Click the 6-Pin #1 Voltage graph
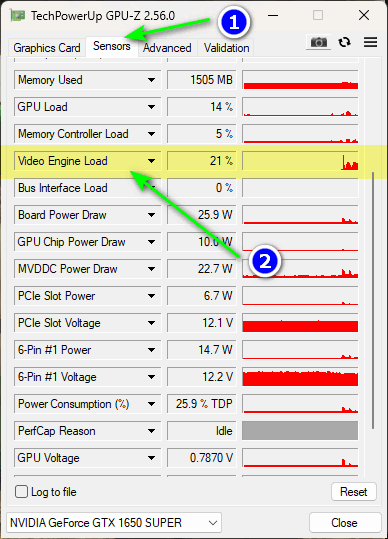This screenshot has height=539, width=388. [300, 377]
